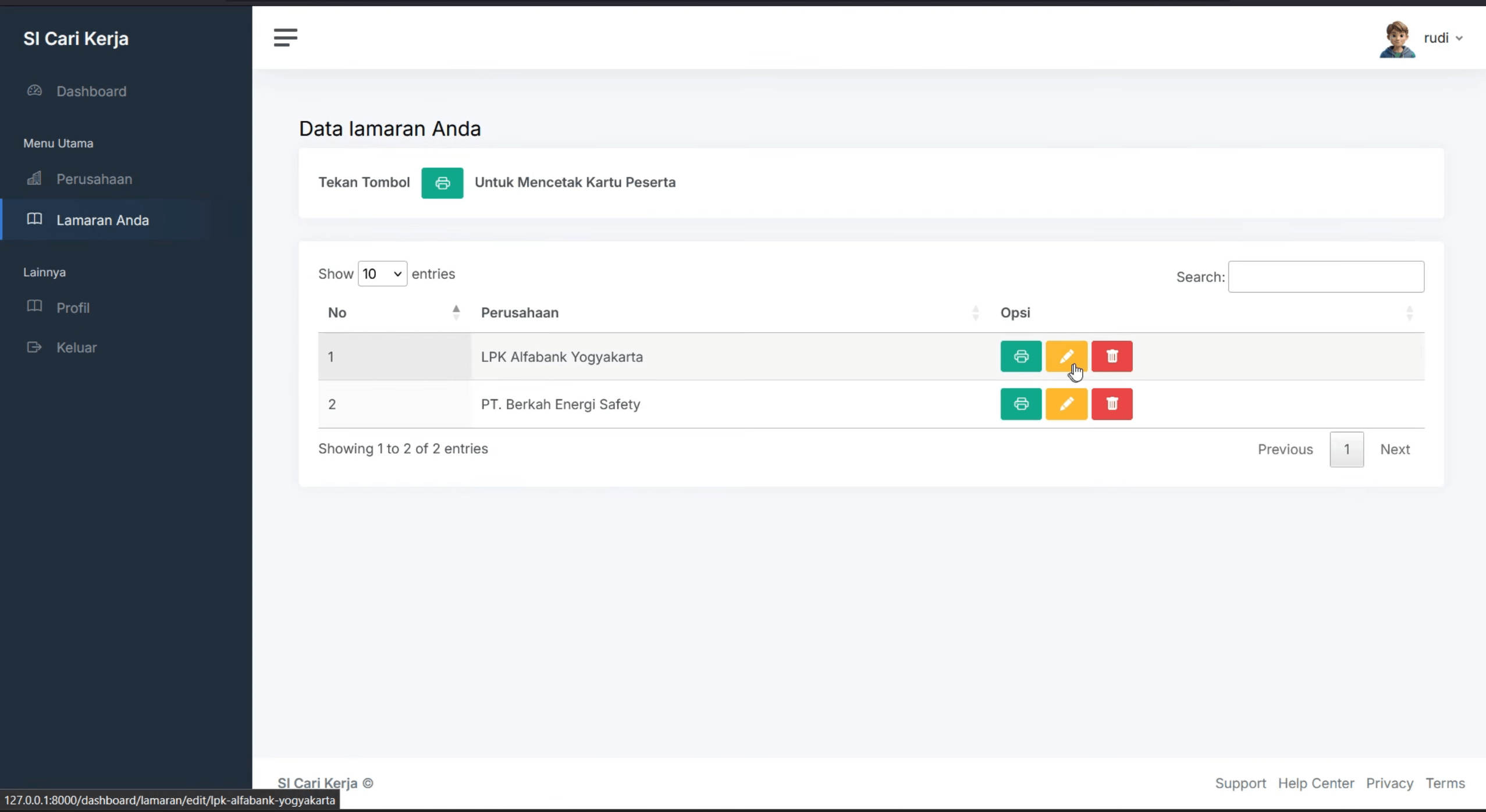Go to the Next pagination page
Screen dimensions: 1486x812
[x=1395, y=449]
